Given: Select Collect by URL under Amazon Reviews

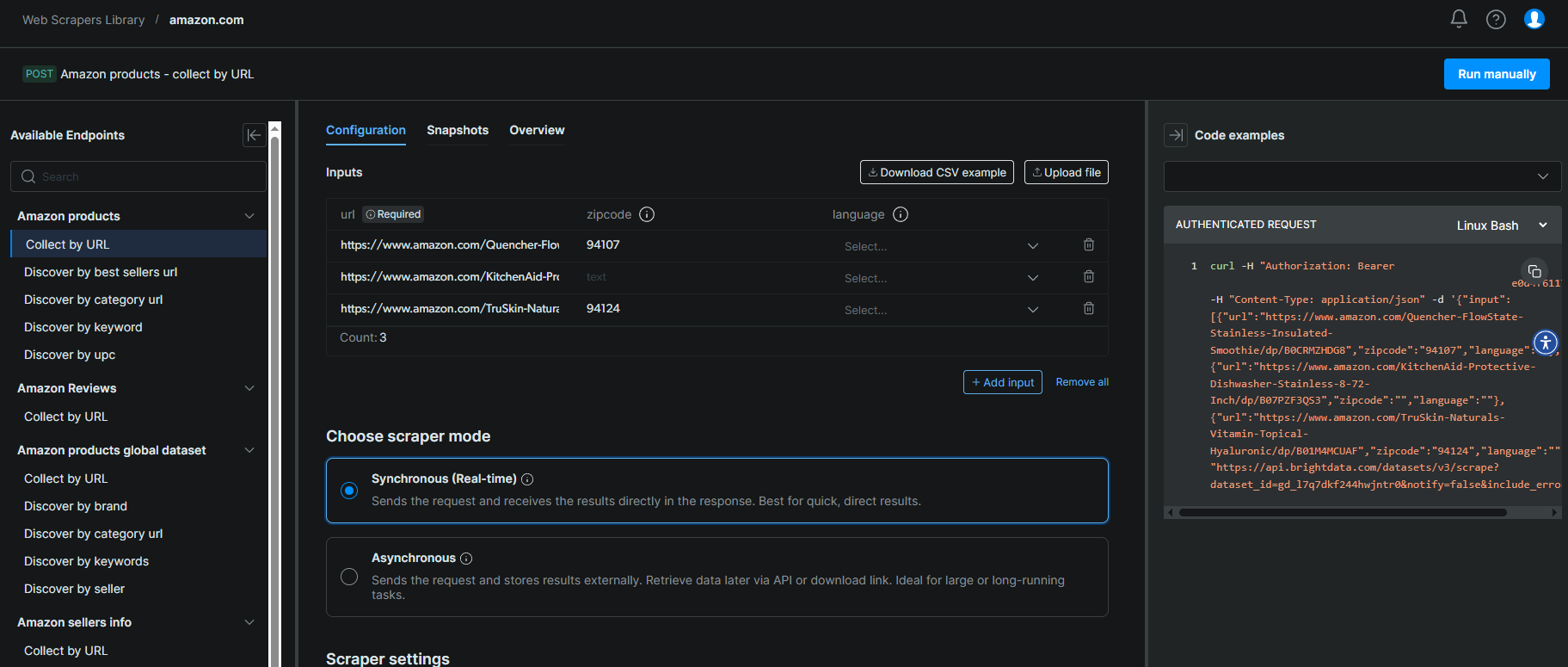Looking at the screenshot, I should point(66,417).
